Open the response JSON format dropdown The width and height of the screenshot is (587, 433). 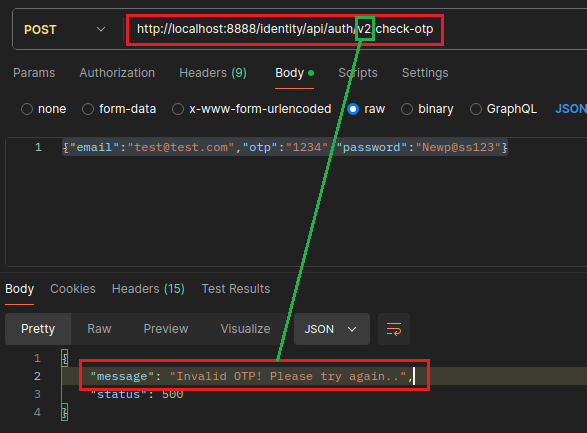(x=332, y=329)
